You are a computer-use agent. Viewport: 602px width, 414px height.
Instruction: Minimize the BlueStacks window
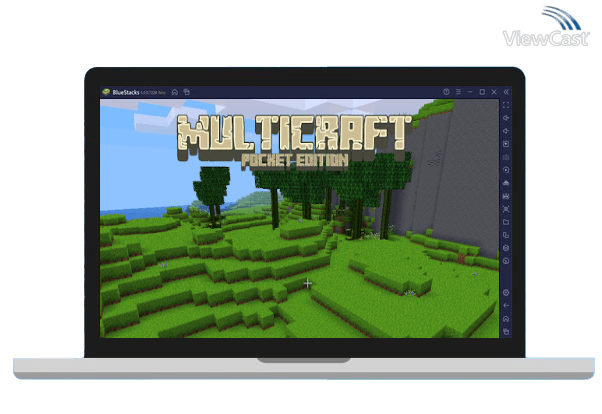coord(470,92)
